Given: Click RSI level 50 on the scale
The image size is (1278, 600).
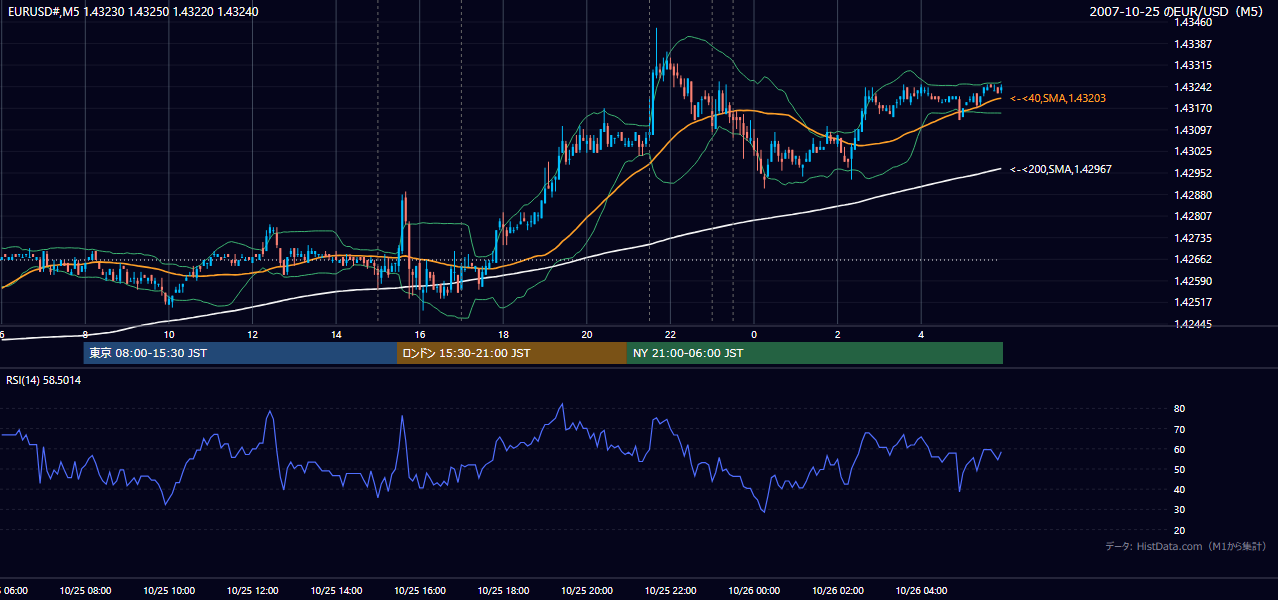Looking at the screenshot, I should tap(1179, 469).
